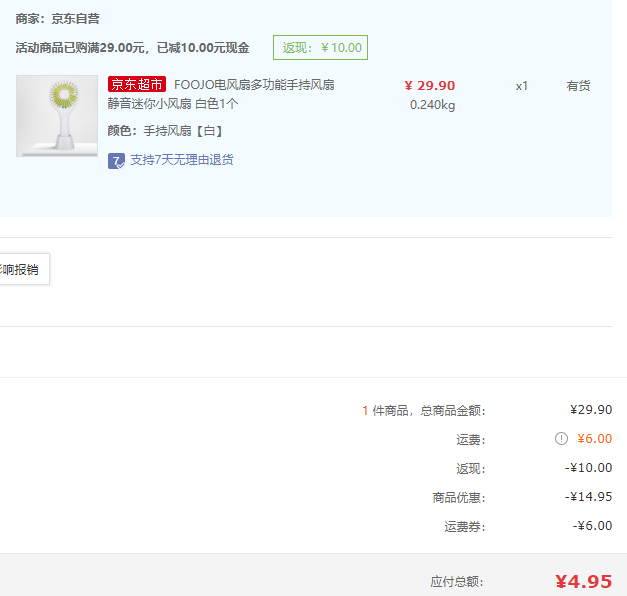Select the 0.240kg weight text
Image resolution: width=627 pixels, height=596 pixels.
coord(432,105)
